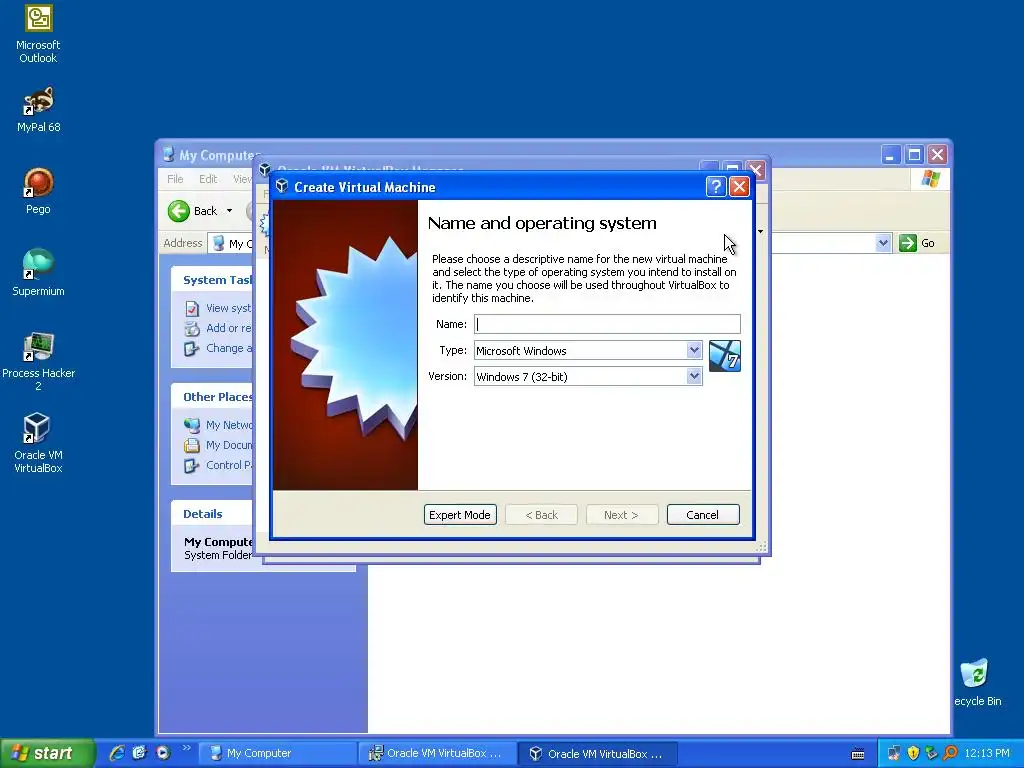Launch Internet Explorer from quick launch
1024x768 pixels.
(117, 753)
